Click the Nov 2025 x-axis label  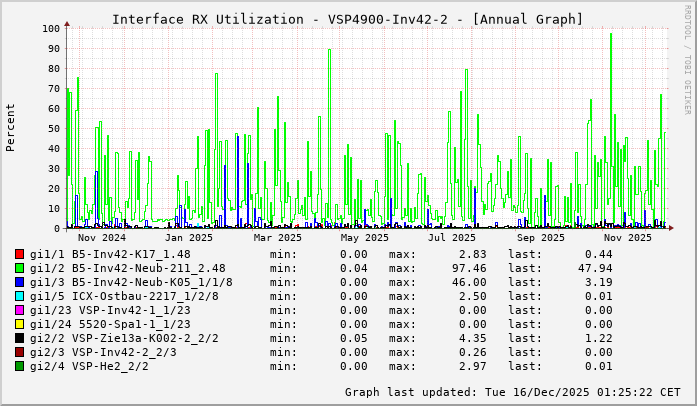point(627,237)
